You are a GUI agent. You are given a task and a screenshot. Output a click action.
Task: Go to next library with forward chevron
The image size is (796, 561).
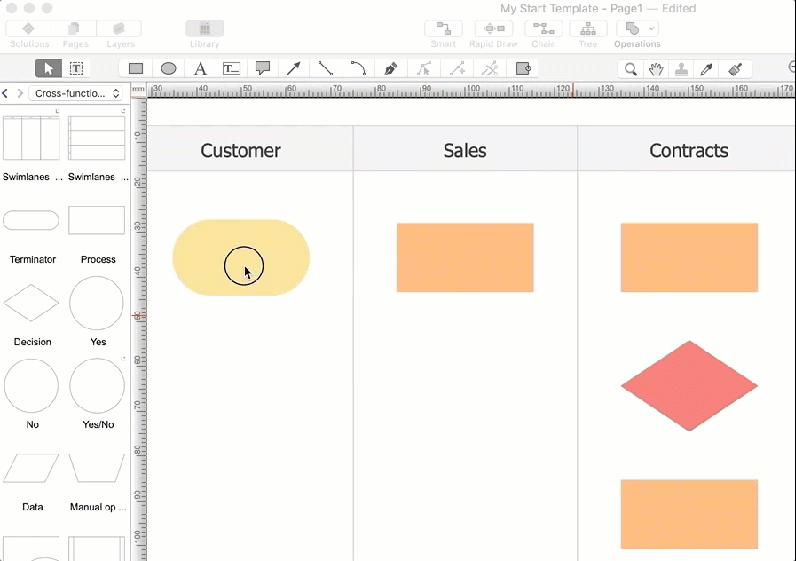click(x=20, y=93)
